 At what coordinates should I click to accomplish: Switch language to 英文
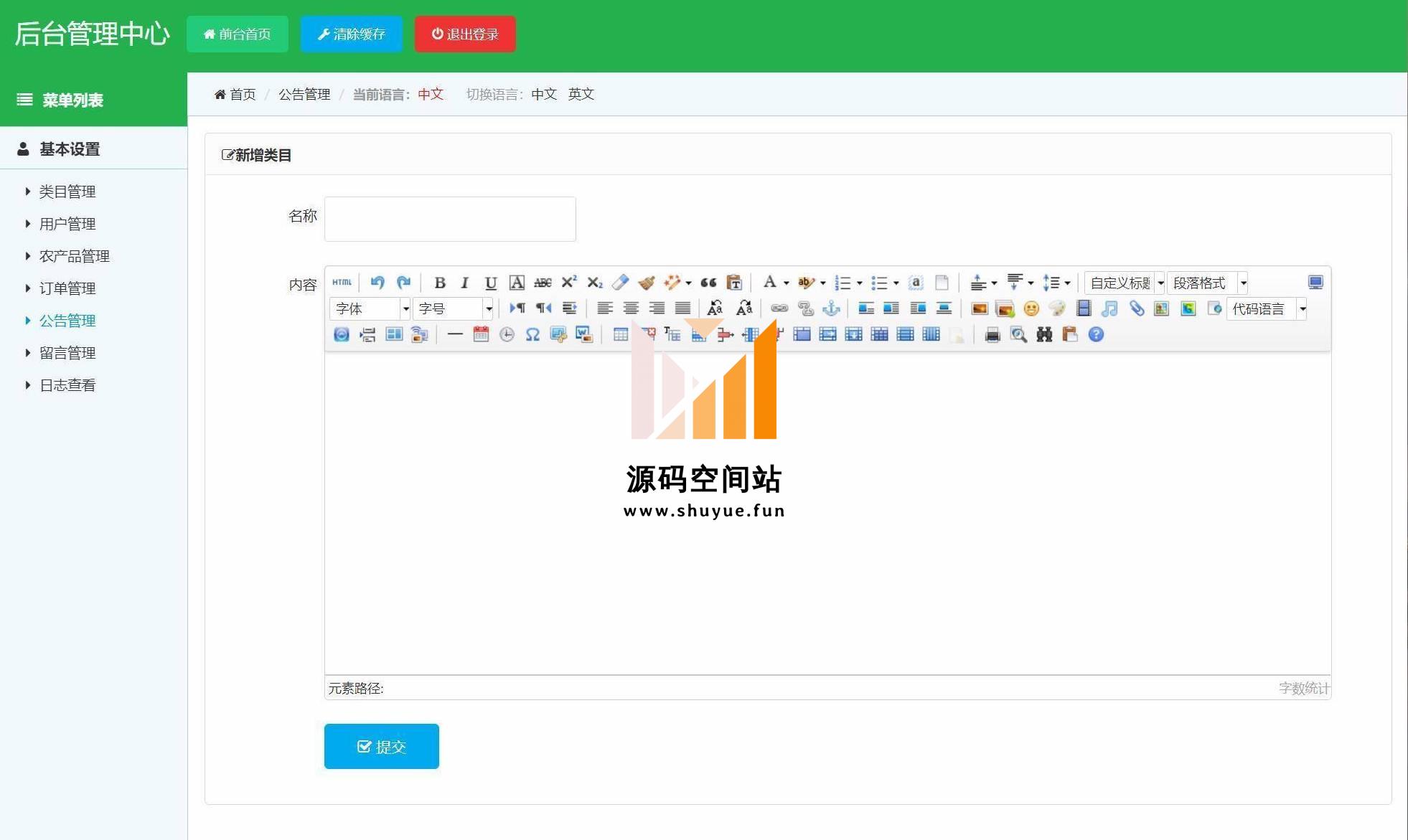point(581,94)
